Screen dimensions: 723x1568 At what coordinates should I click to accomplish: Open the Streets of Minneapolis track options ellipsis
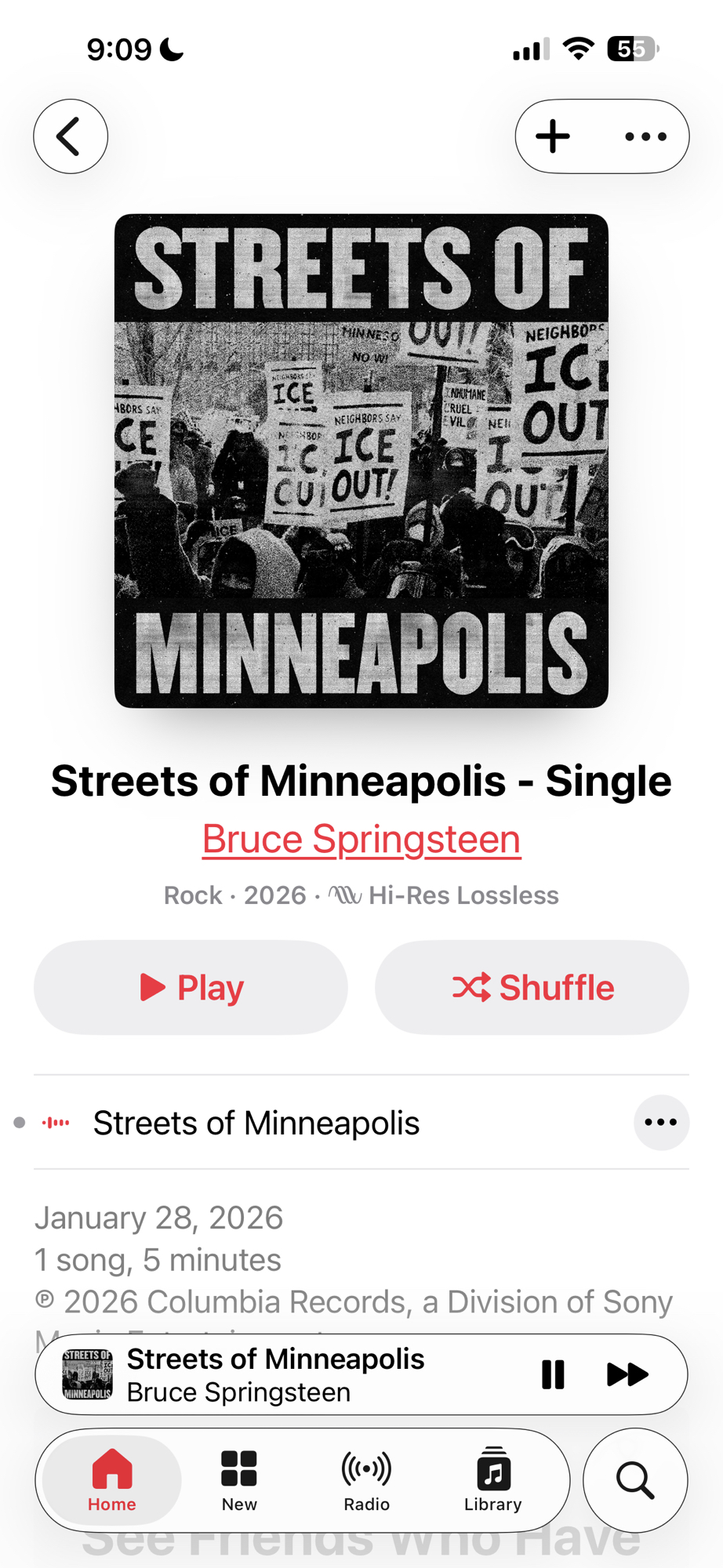[x=661, y=1122]
